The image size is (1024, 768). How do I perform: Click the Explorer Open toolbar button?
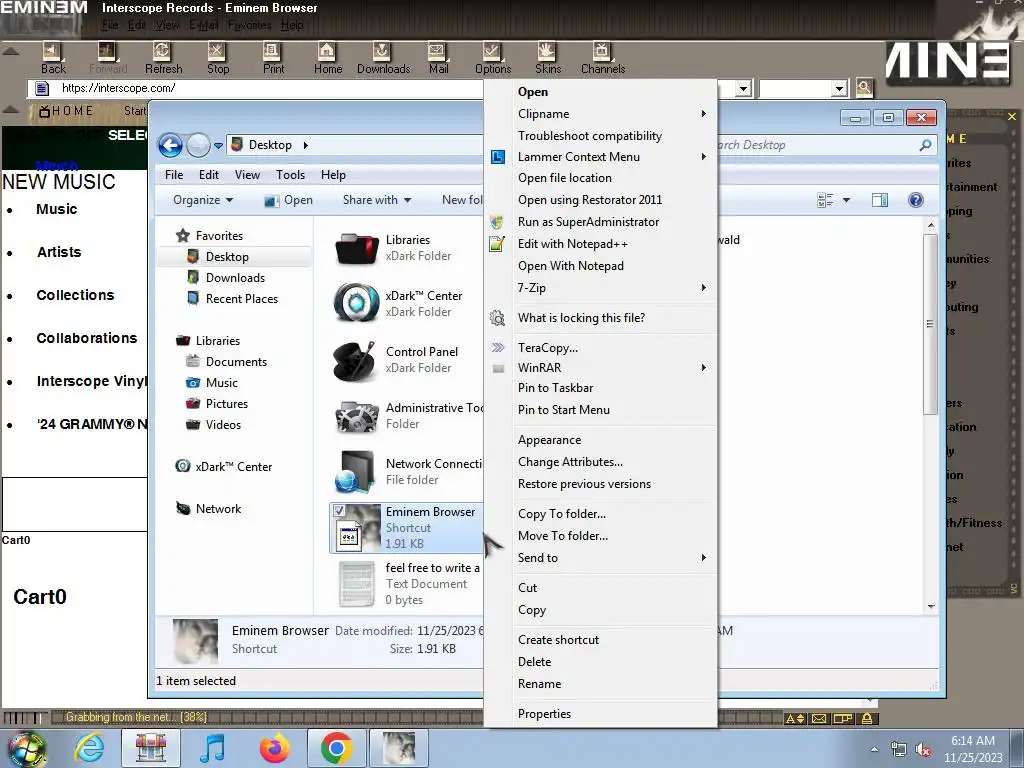pos(289,200)
